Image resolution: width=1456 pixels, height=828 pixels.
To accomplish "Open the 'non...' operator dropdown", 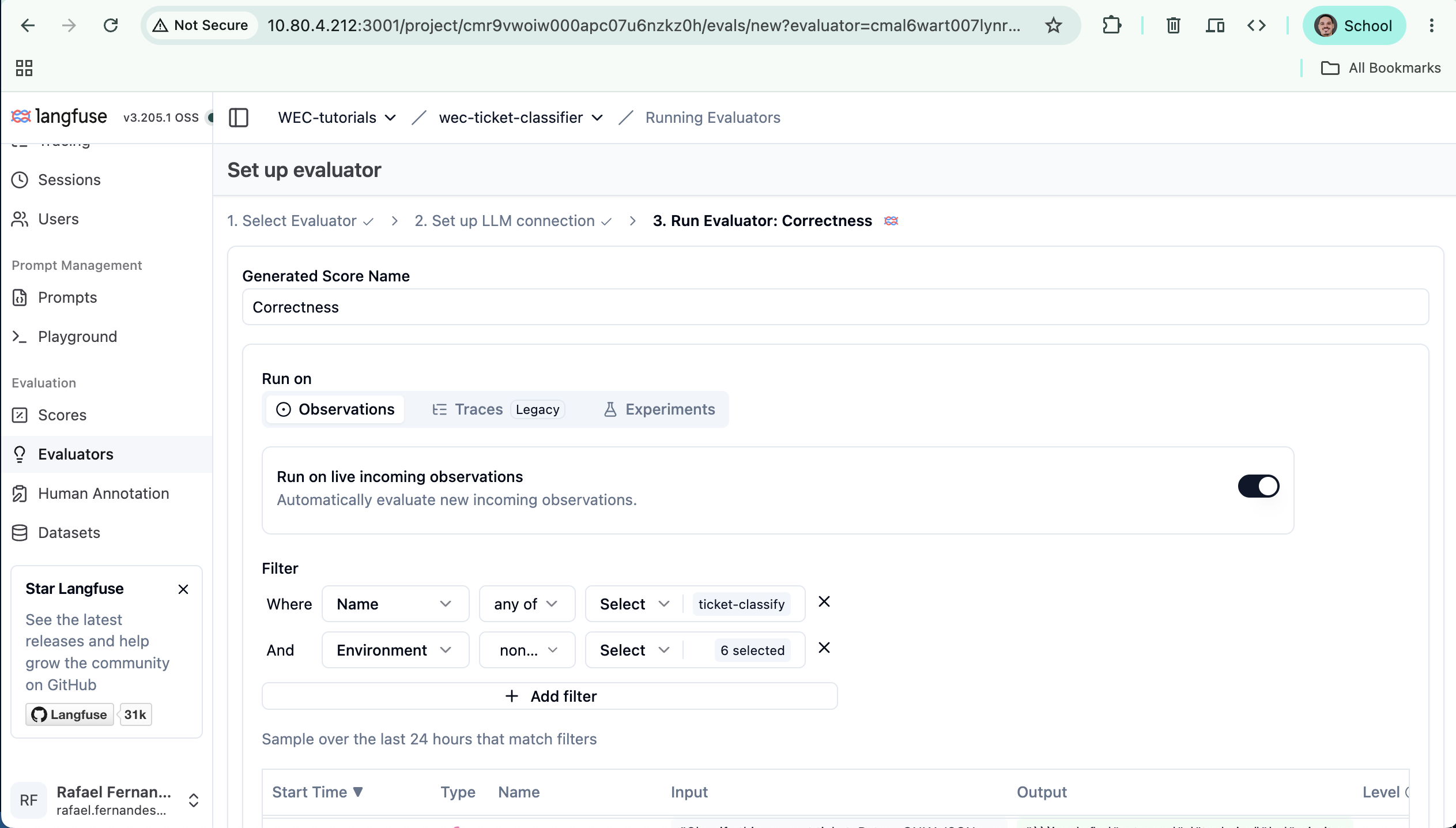I will [x=527, y=650].
